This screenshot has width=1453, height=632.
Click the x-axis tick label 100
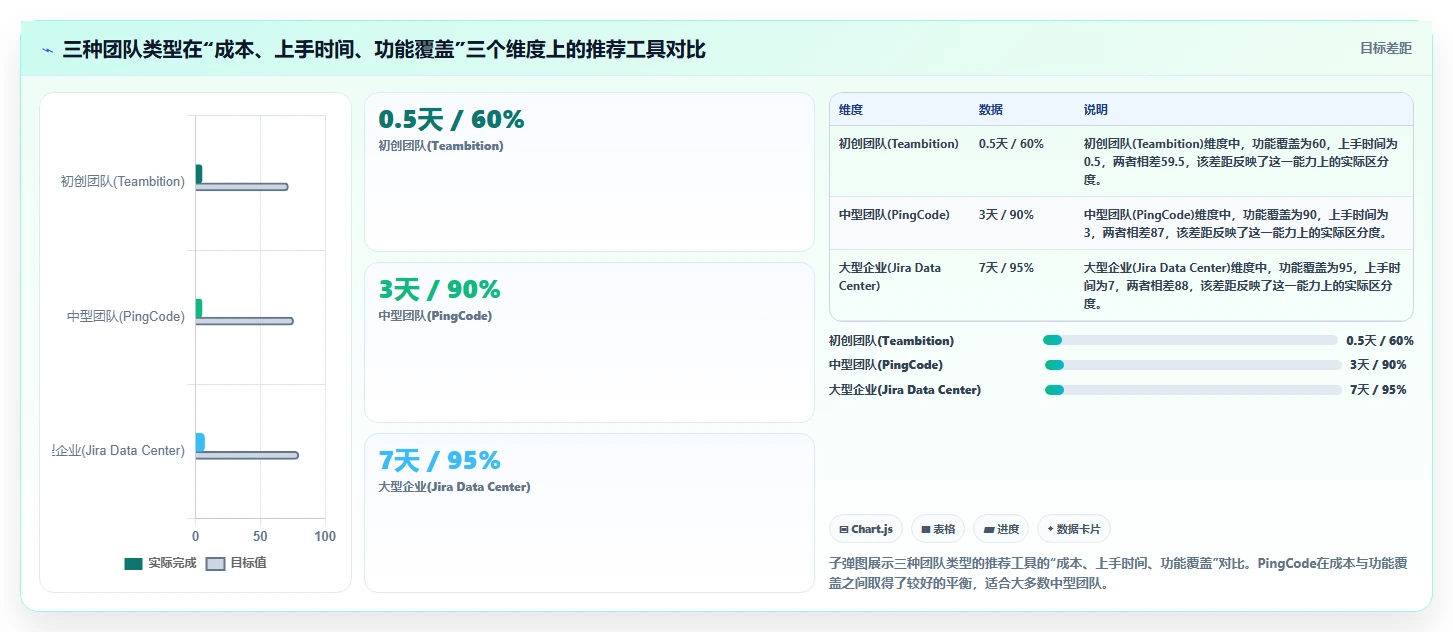click(x=325, y=537)
